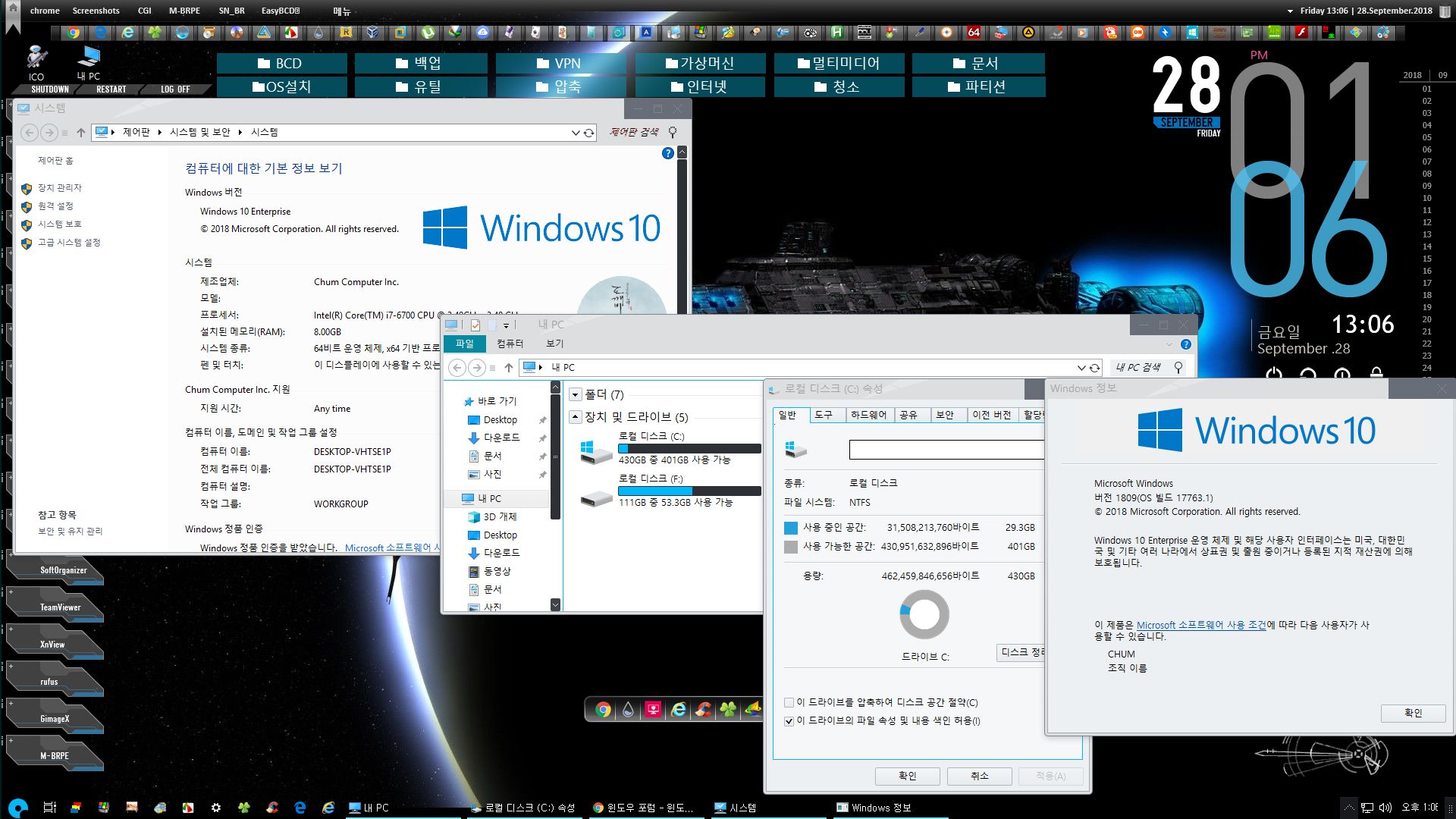1456x819 pixels.
Task: Click refresh icon in System window address bar
Action: tap(588, 133)
